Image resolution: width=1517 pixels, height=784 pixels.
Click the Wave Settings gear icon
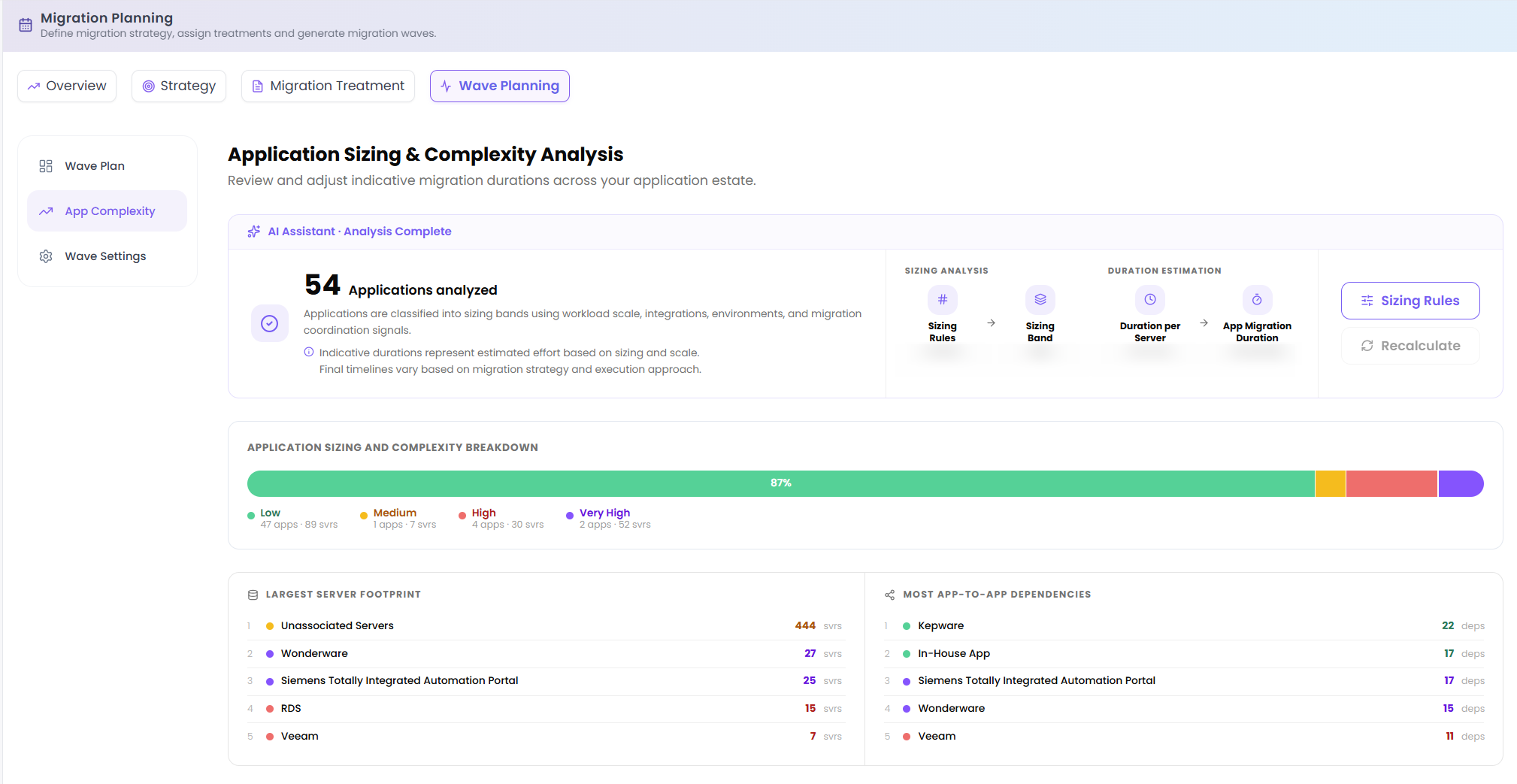point(46,256)
